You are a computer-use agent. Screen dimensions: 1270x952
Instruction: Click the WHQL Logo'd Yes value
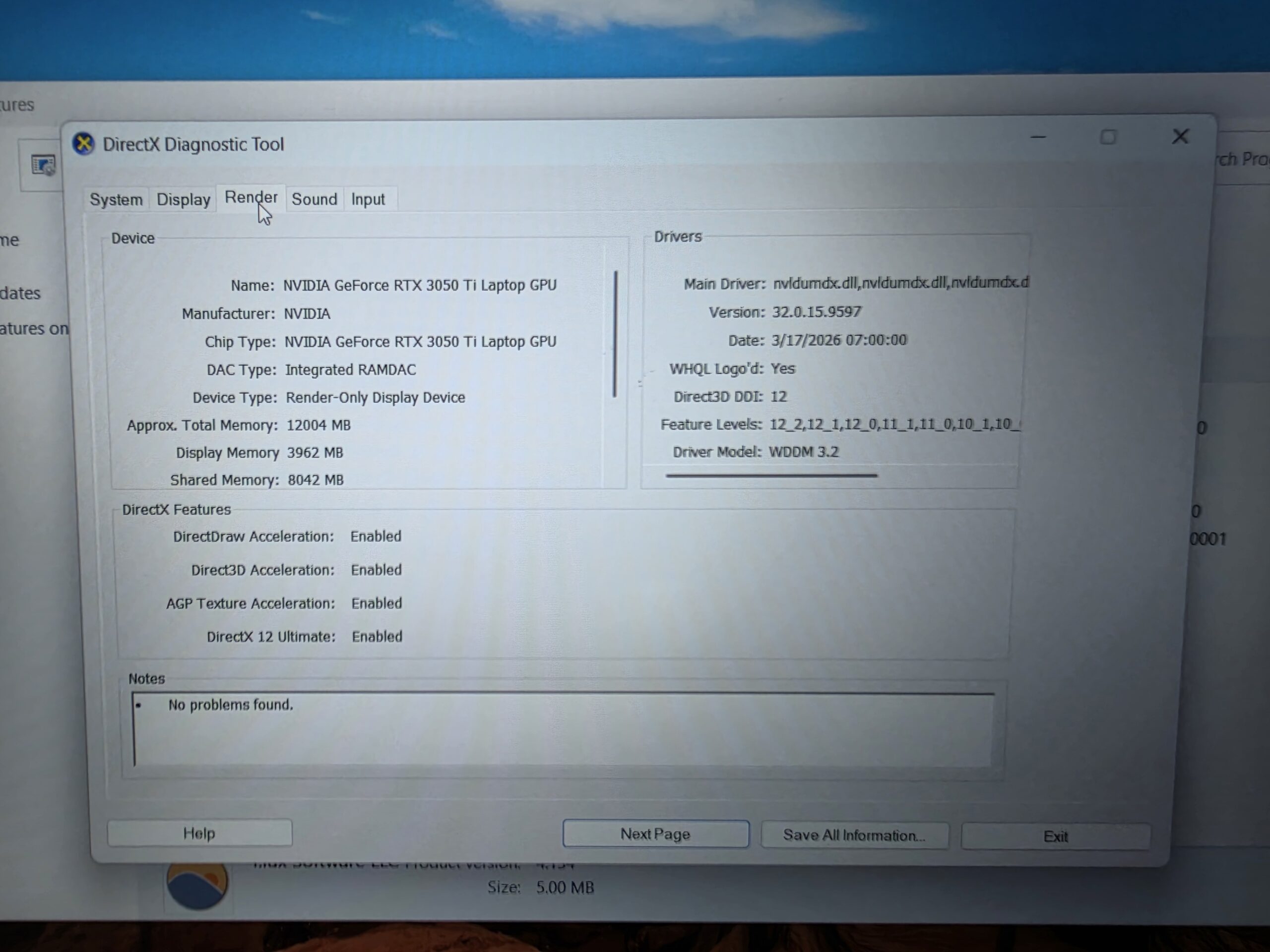coord(782,368)
